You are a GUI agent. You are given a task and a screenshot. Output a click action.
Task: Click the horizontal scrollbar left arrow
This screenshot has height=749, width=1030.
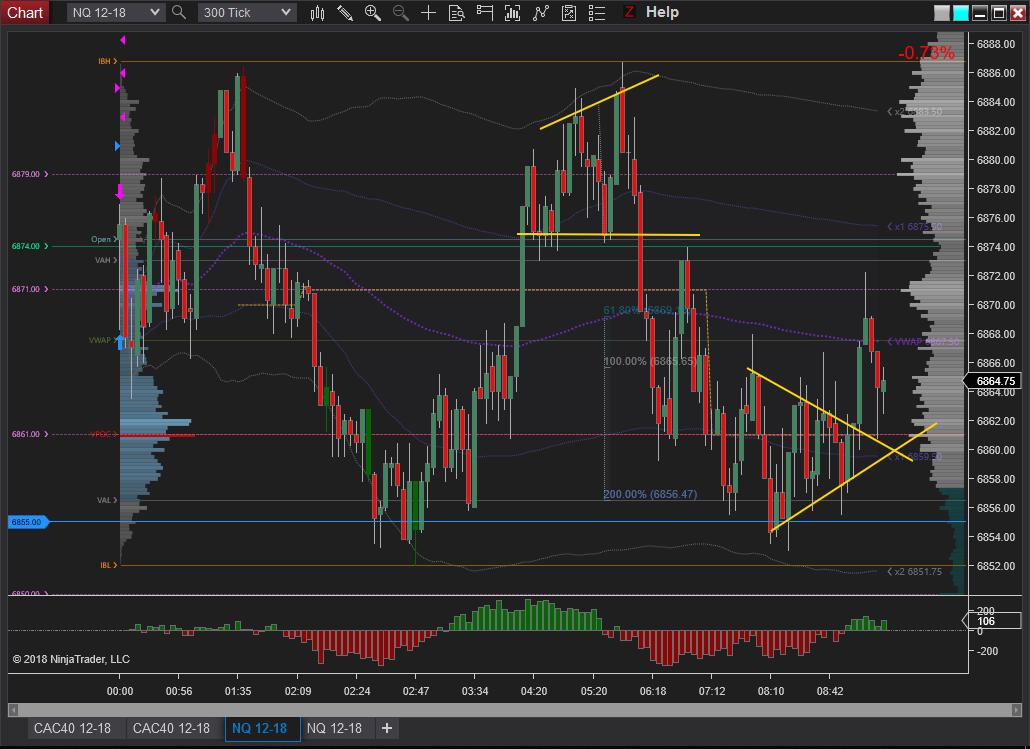coord(12,710)
